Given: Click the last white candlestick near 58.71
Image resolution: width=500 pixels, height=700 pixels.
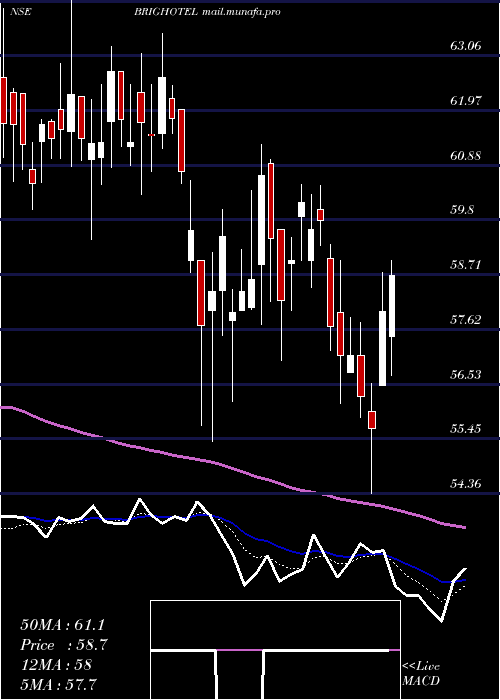Looking at the screenshot, I should pyautogui.click(x=392, y=306).
